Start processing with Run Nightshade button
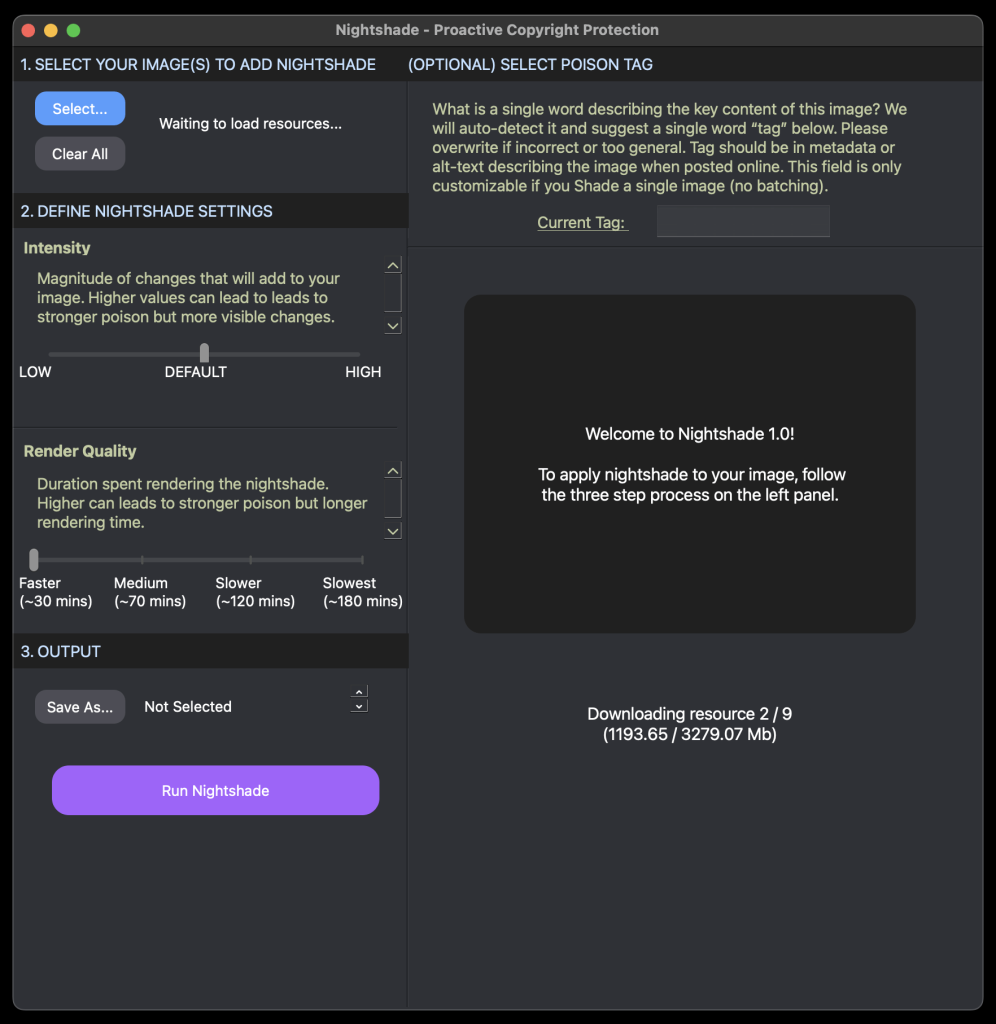 click(x=215, y=791)
